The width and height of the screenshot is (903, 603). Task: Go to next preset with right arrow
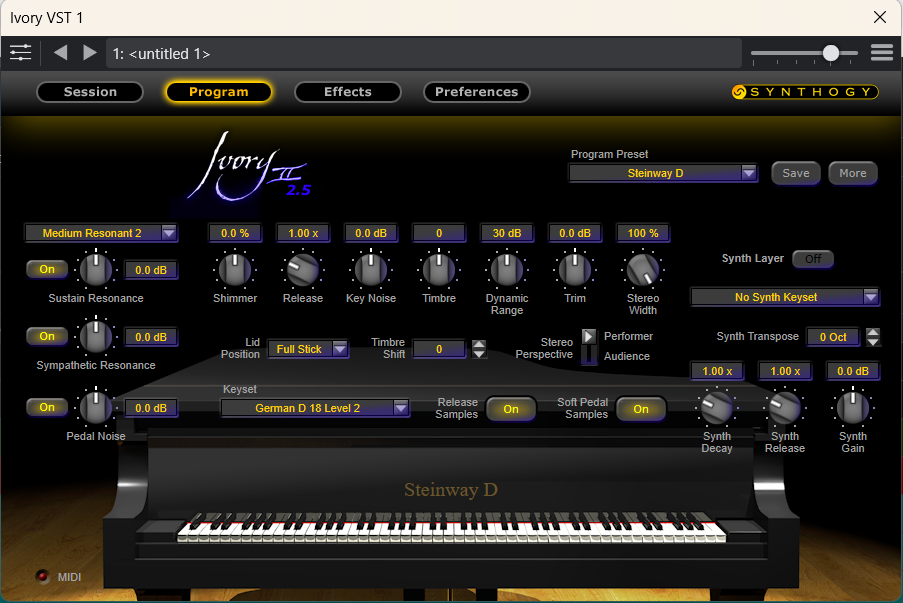coord(89,53)
